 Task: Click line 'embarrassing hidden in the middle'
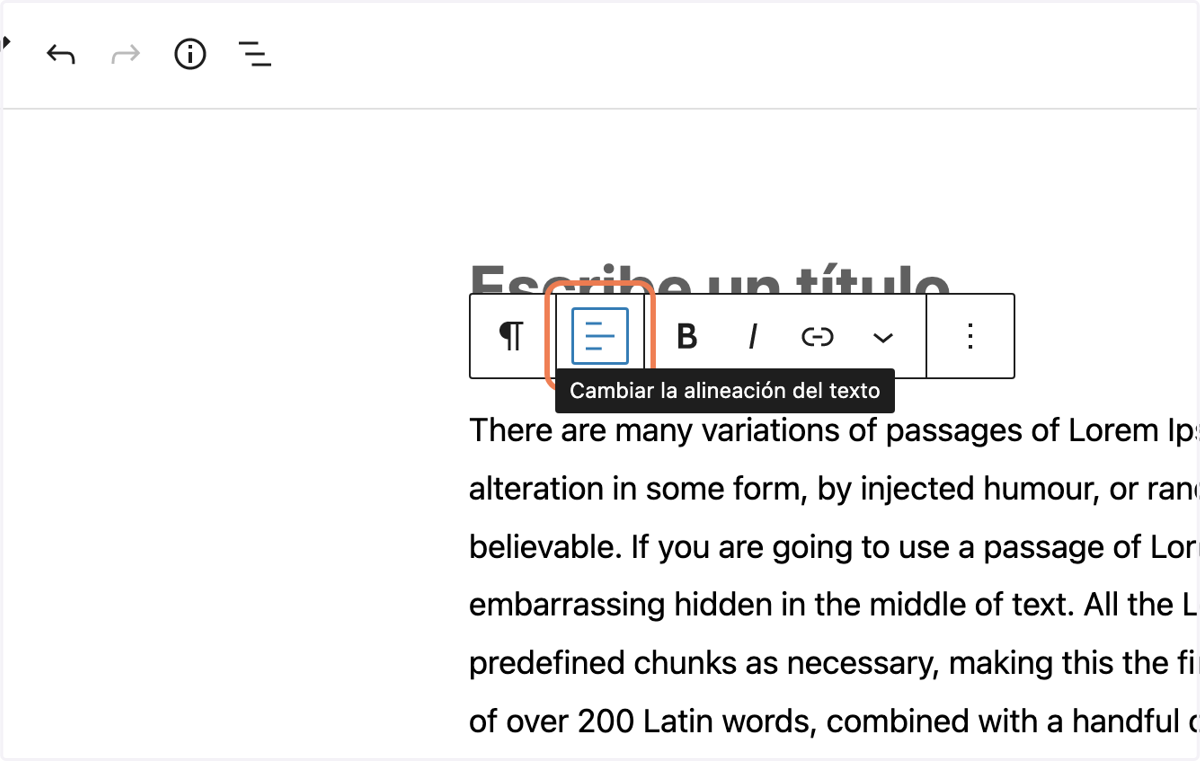(x=834, y=605)
